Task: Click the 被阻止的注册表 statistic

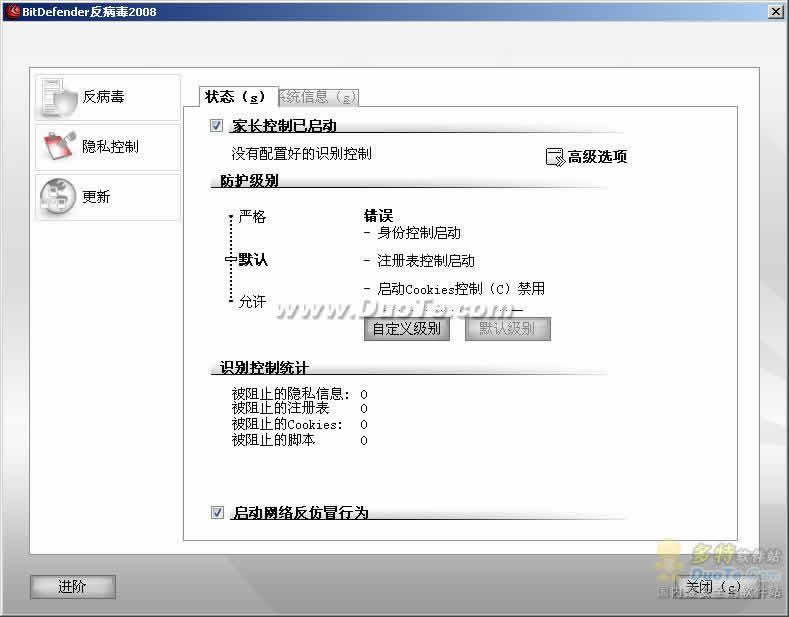Action: click(299, 408)
